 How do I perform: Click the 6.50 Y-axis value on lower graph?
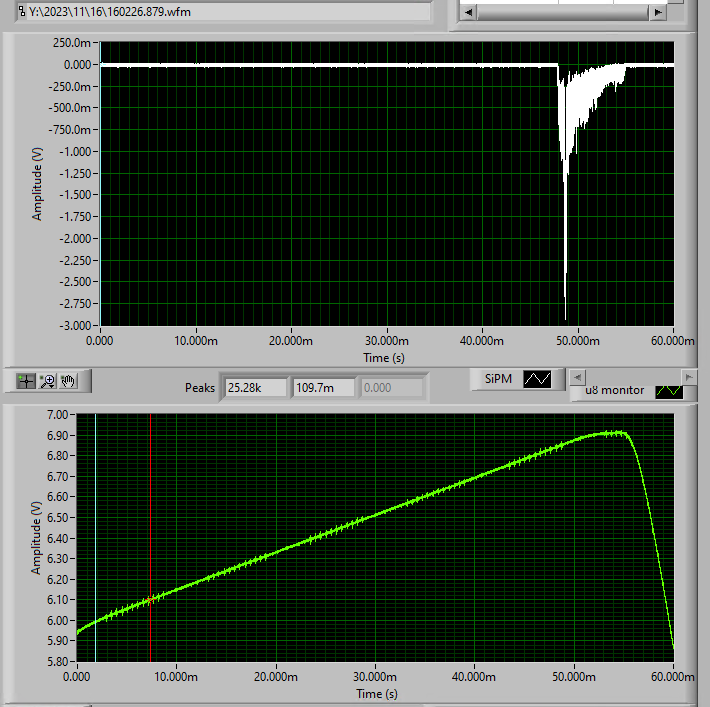click(x=58, y=517)
